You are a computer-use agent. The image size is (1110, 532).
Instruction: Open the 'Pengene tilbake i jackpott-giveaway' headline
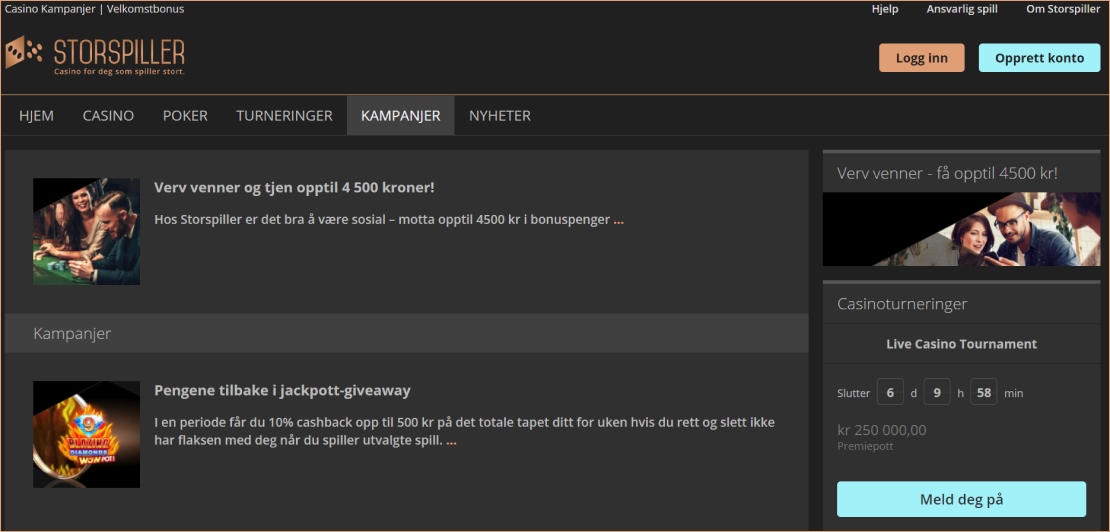(x=282, y=390)
